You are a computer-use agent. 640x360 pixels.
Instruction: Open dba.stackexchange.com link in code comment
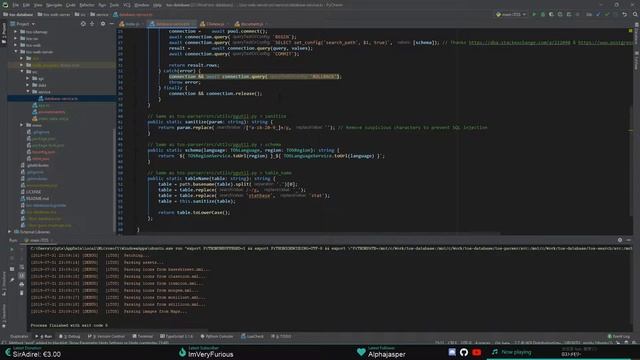tap(519, 42)
